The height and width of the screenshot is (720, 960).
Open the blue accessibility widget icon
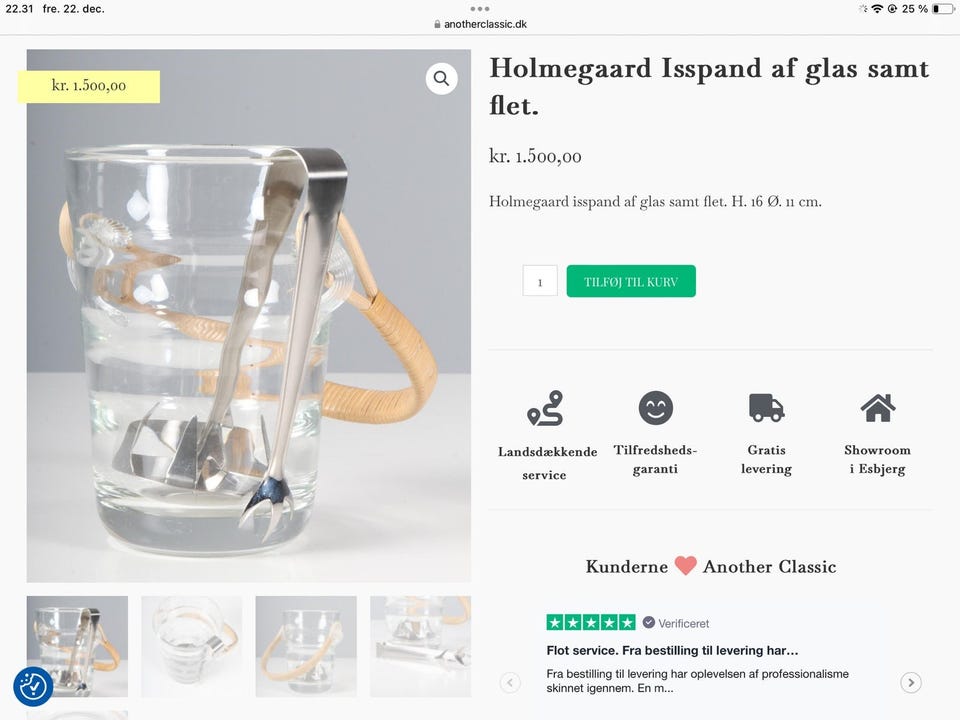(32, 687)
